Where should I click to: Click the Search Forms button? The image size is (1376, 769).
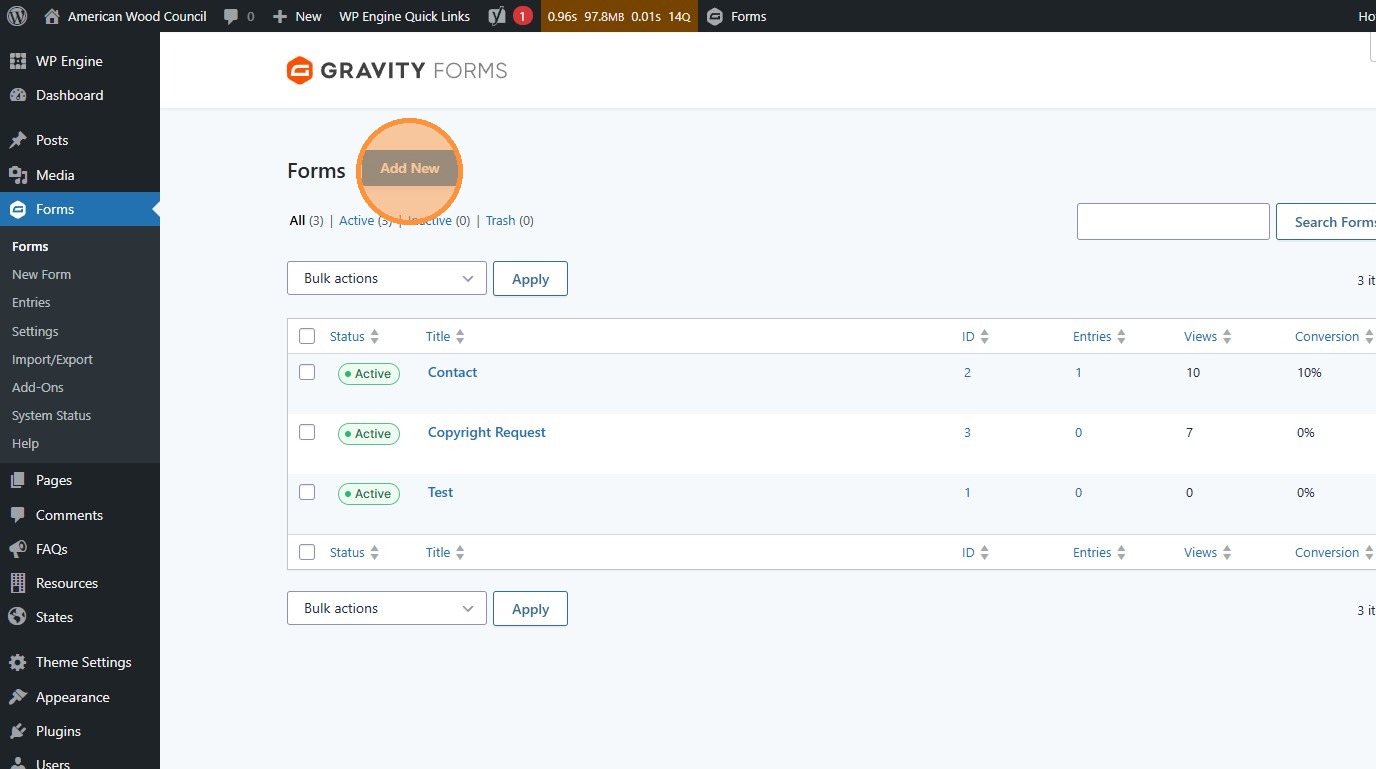tap(1326, 221)
